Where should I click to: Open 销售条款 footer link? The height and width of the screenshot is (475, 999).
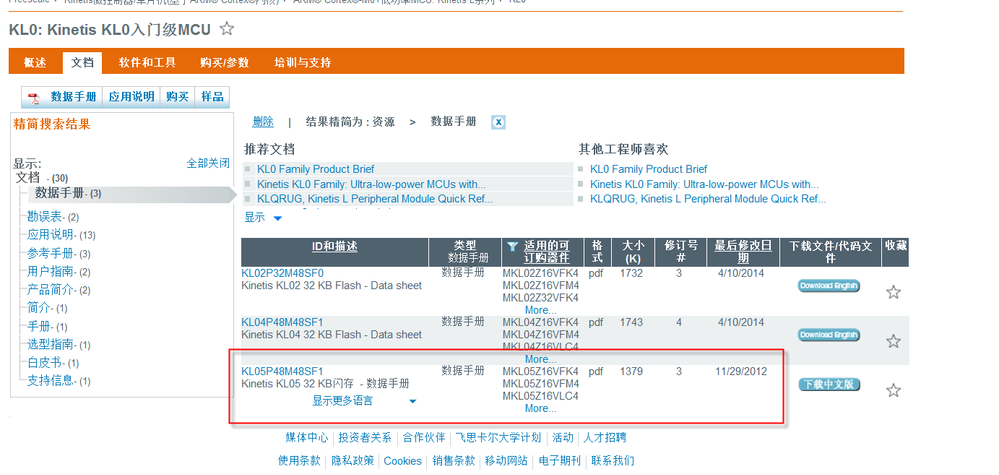[453, 460]
